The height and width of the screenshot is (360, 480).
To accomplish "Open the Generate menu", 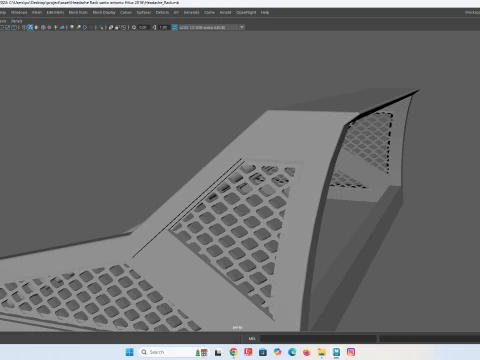I will [x=191, y=12].
